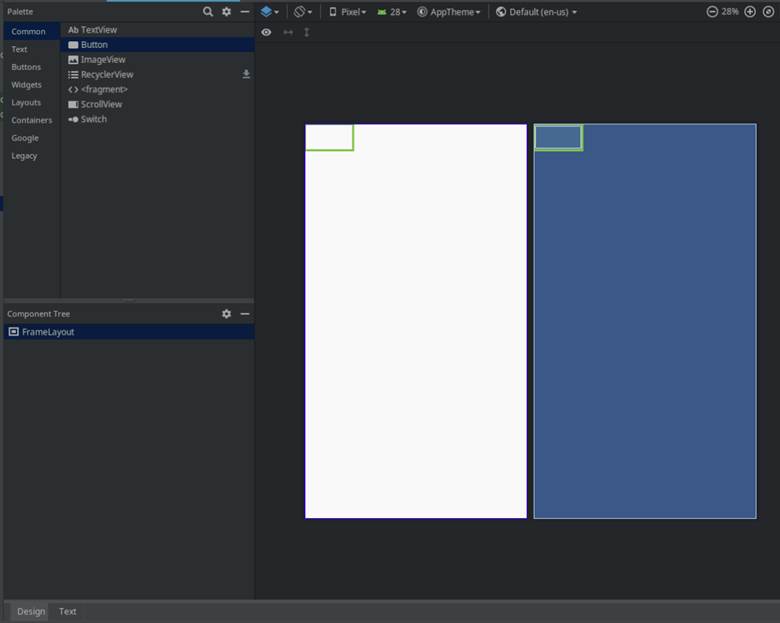Open design surface layers dropdown
The image size is (780, 623).
click(269, 11)
